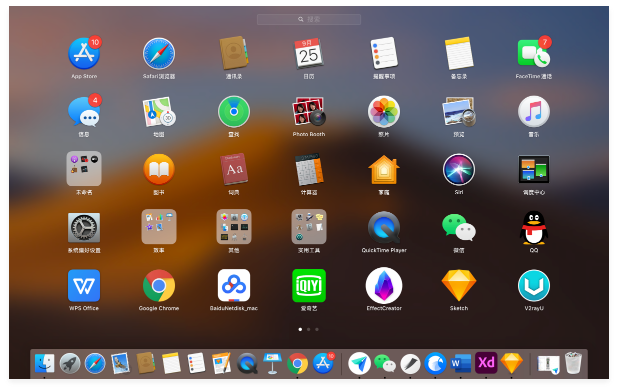The image size is (618, 391).
Task: Open the V2rayU app
Action: [534, 285]
